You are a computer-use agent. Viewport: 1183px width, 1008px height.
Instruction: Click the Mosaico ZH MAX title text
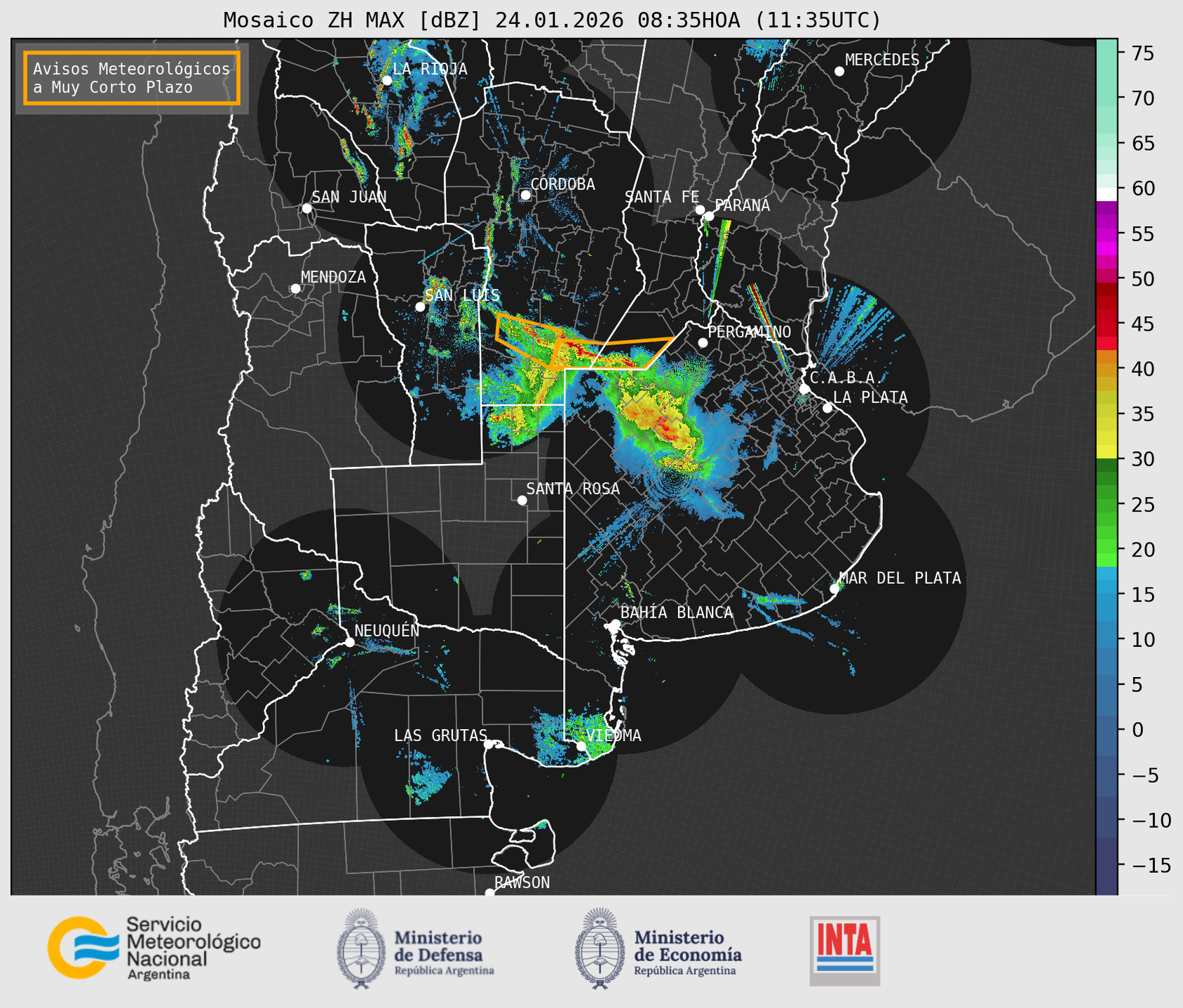(551, 20)
